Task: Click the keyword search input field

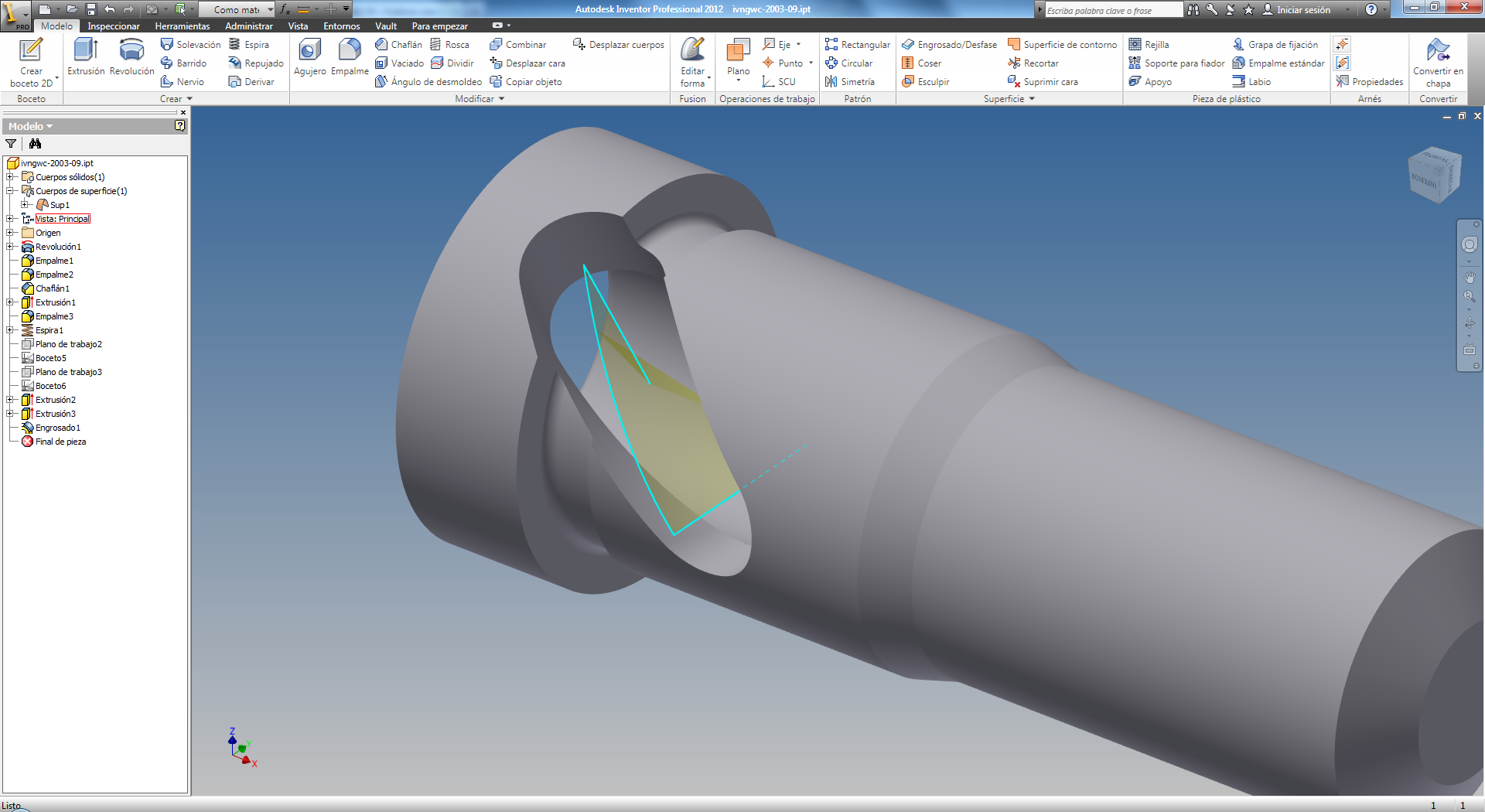Action: pyautogui.click(x=1114, y=10)
